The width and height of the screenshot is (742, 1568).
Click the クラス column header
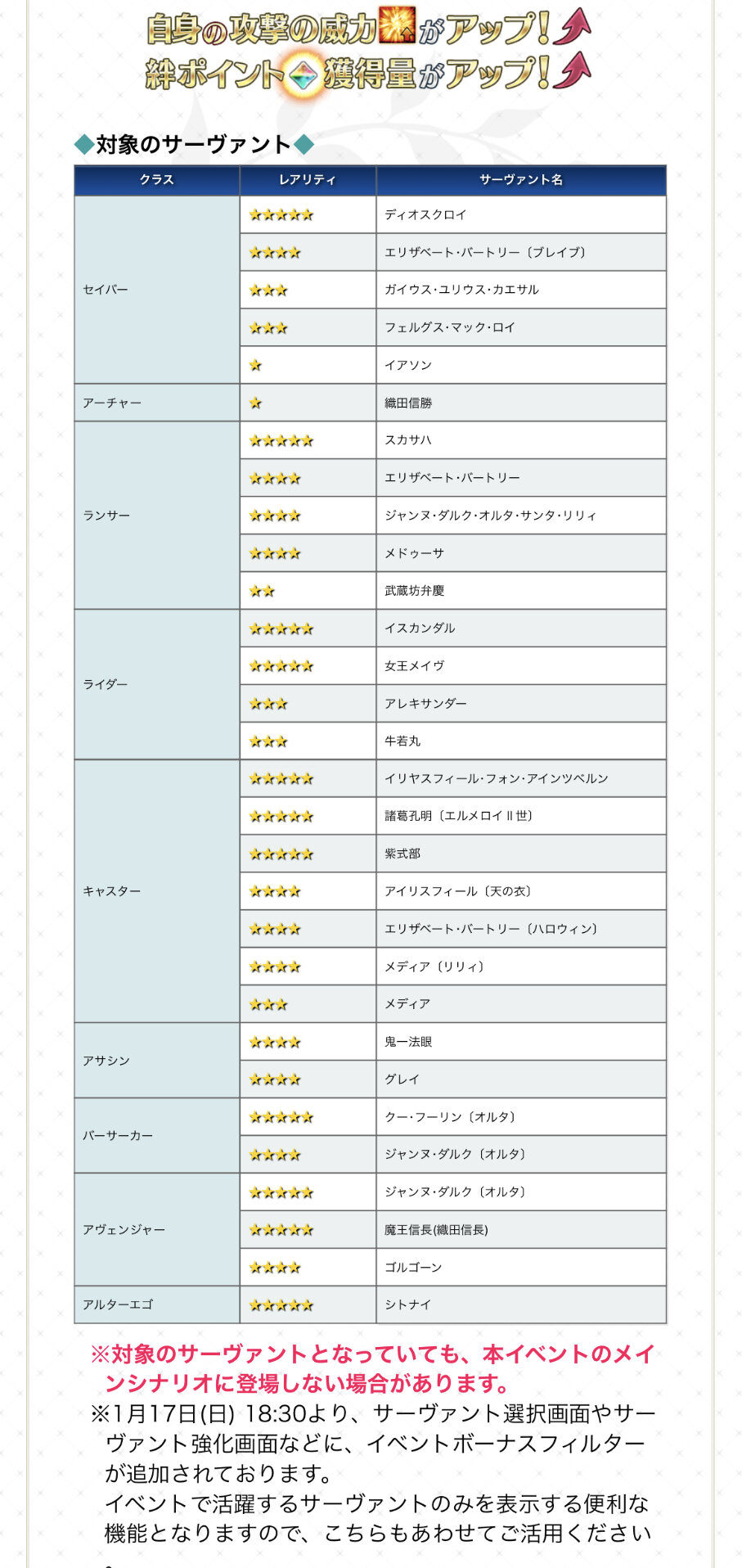[156, 180]
